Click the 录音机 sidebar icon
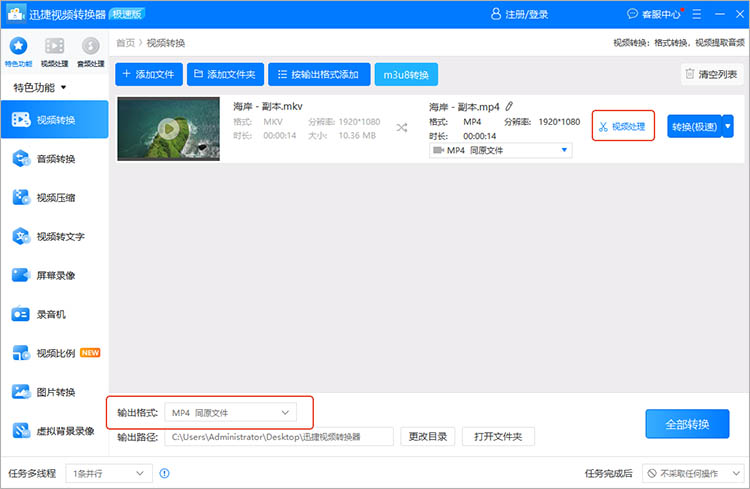750x489 pixels. pyautogui.click(x=21, y=314)
